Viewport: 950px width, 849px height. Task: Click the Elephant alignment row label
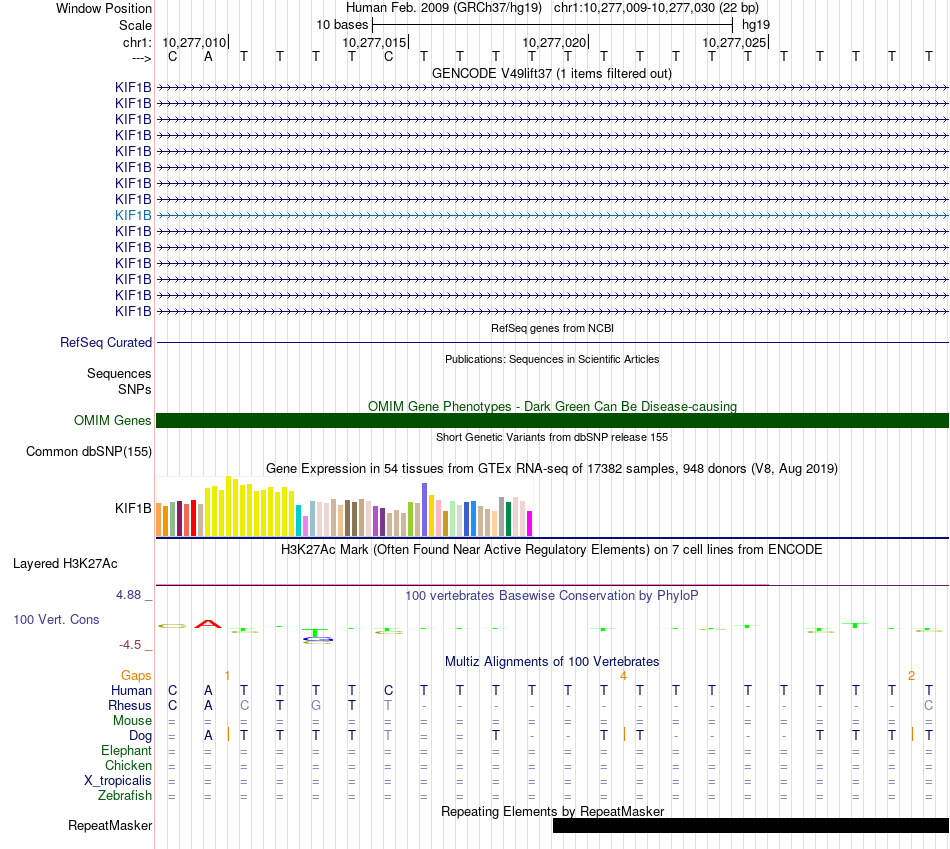tap(126, 750)
